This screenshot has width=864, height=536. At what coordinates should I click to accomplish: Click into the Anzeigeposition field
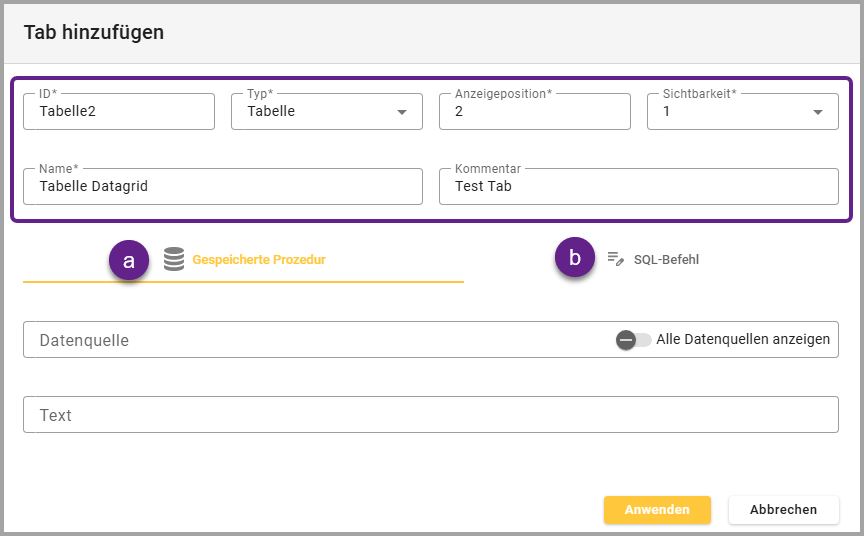[534, 112]
